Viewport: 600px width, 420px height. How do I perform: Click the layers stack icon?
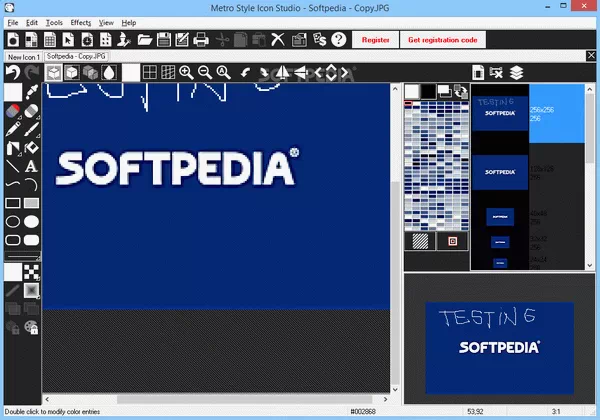tap(516, 72)
